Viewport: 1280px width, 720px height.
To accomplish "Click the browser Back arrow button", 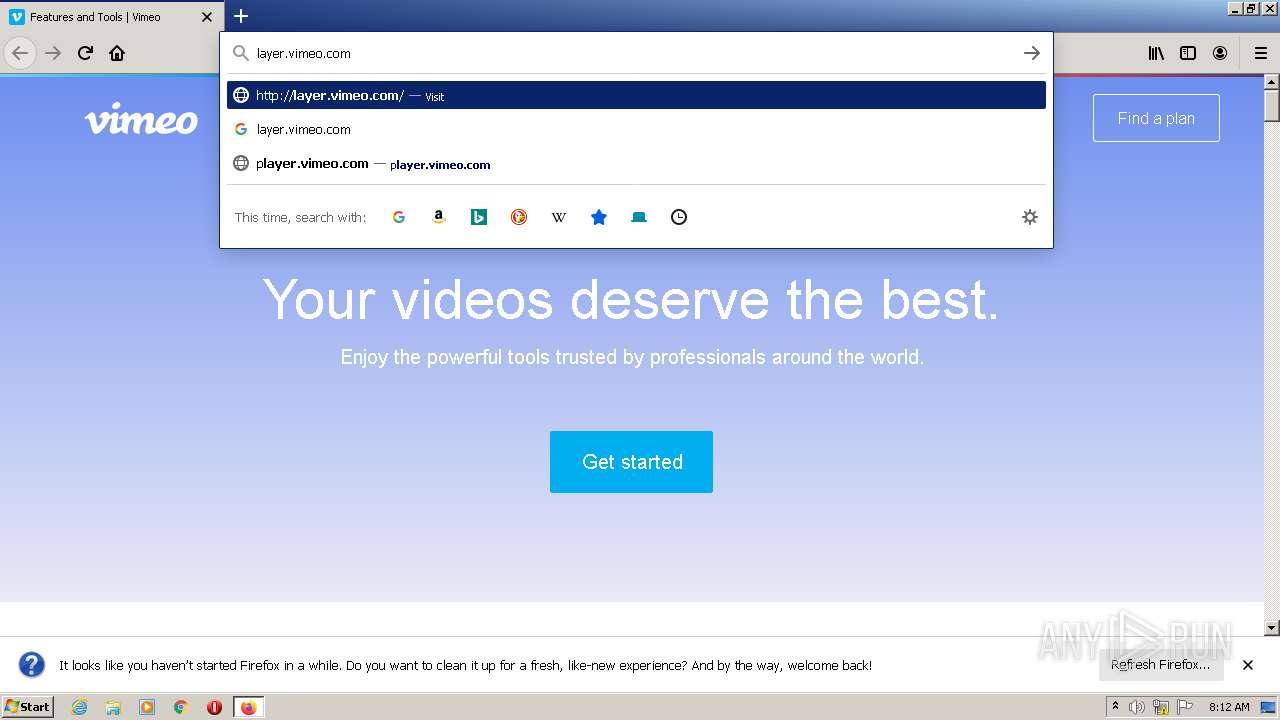I will (20, 53).
